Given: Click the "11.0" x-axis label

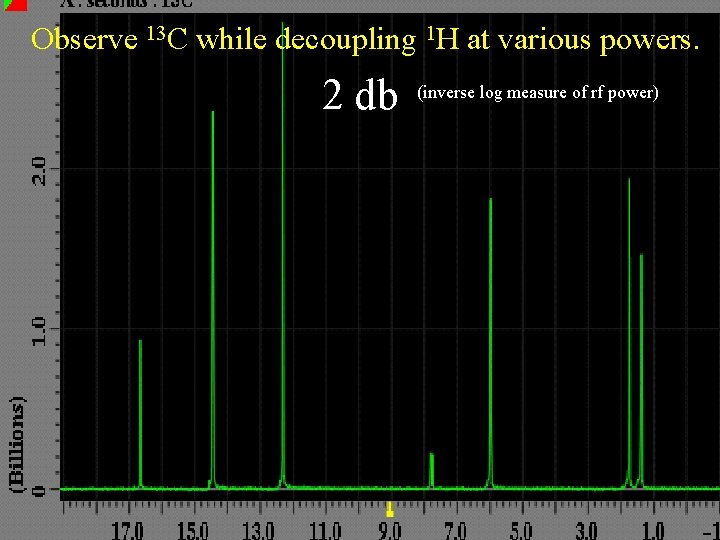Looking at the screenshot, I should [324, 532].
